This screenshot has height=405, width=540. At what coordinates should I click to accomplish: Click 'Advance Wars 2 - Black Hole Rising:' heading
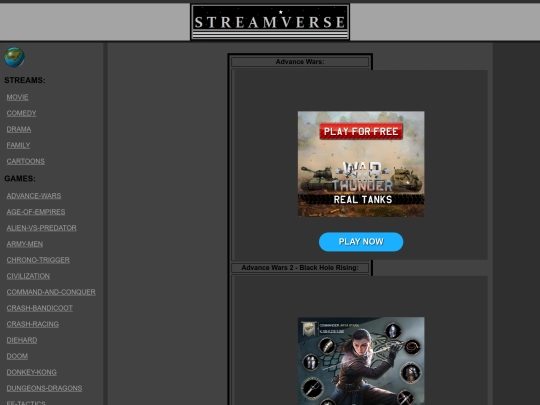(300, 268)
